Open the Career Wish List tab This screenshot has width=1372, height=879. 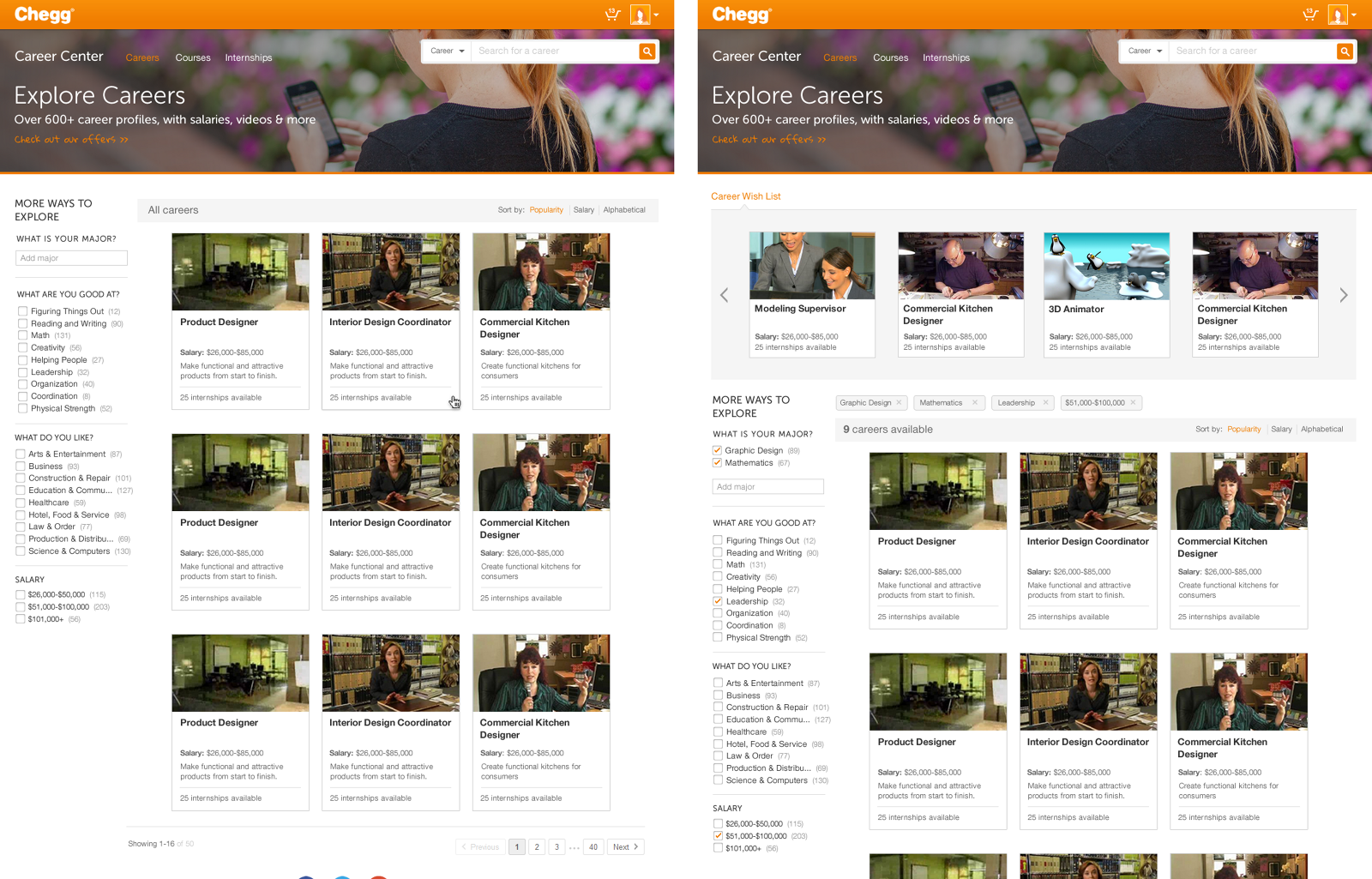(746, 196)
